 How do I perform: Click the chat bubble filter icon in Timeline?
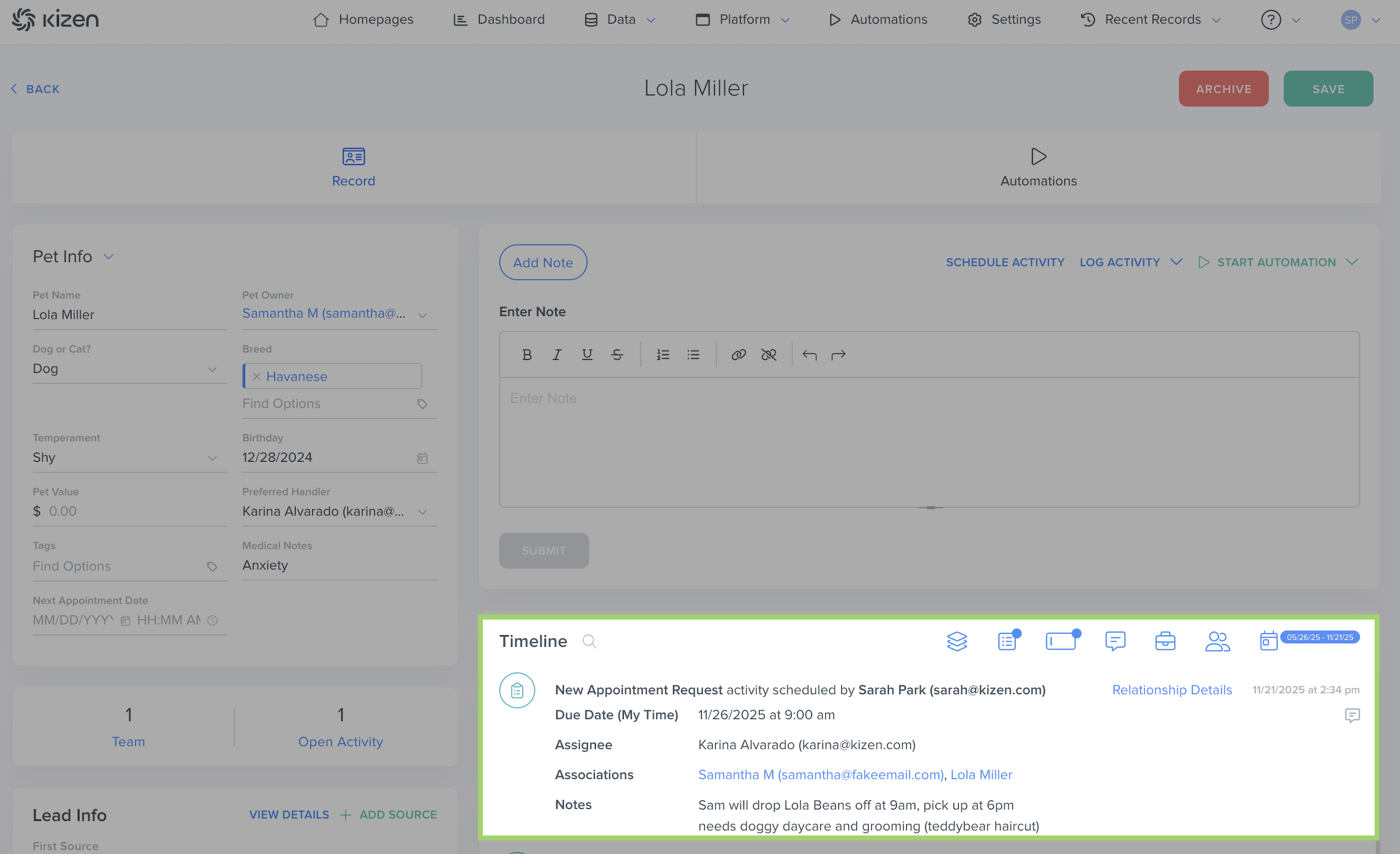tap(1115, 641)
